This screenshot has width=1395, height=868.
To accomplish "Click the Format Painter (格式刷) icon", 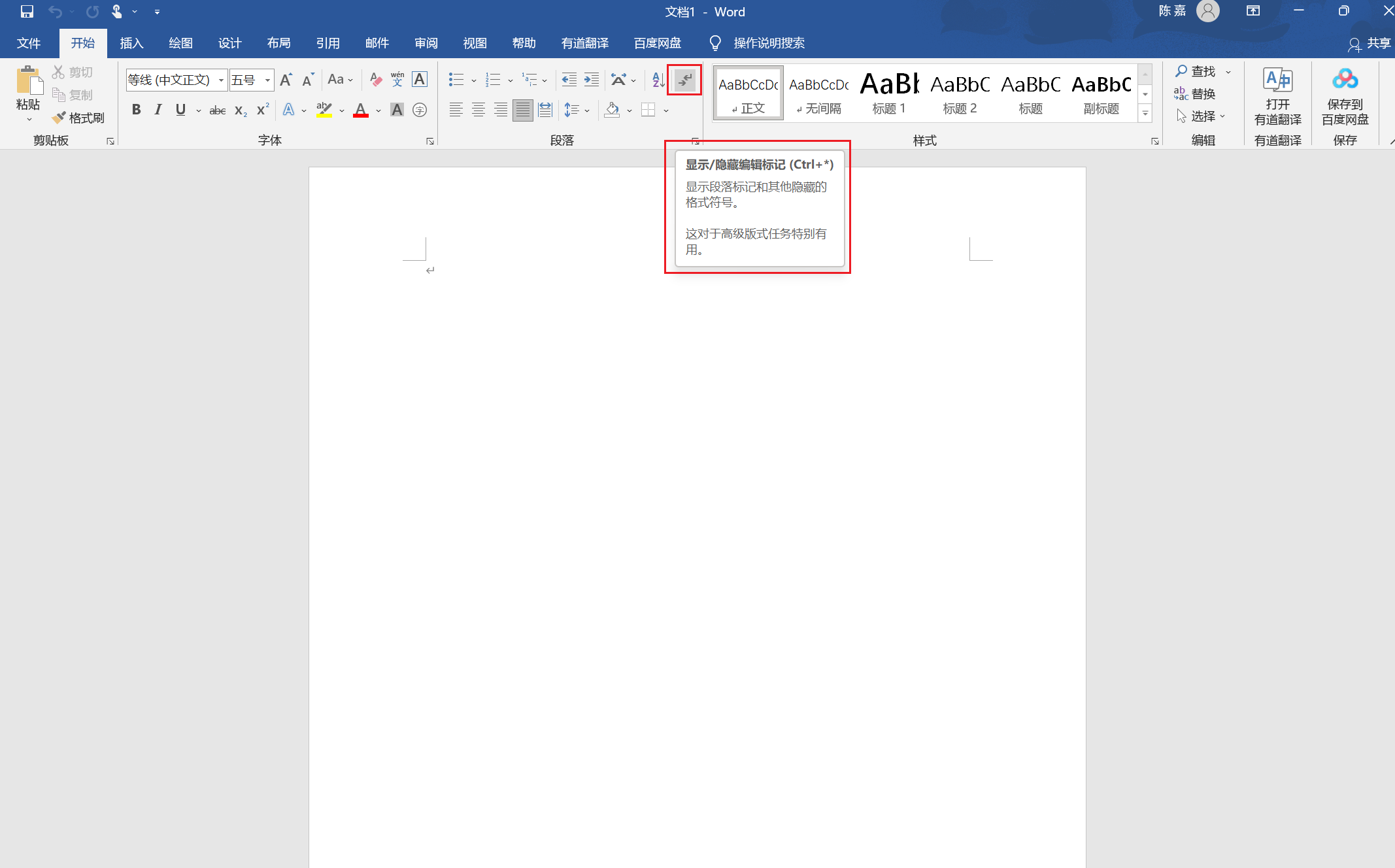I will pyautogui.click(x=59, y=118).
